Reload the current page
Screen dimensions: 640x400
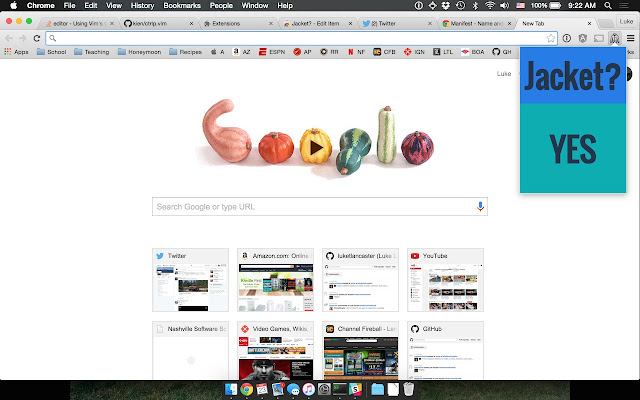(x=37, y=38)
